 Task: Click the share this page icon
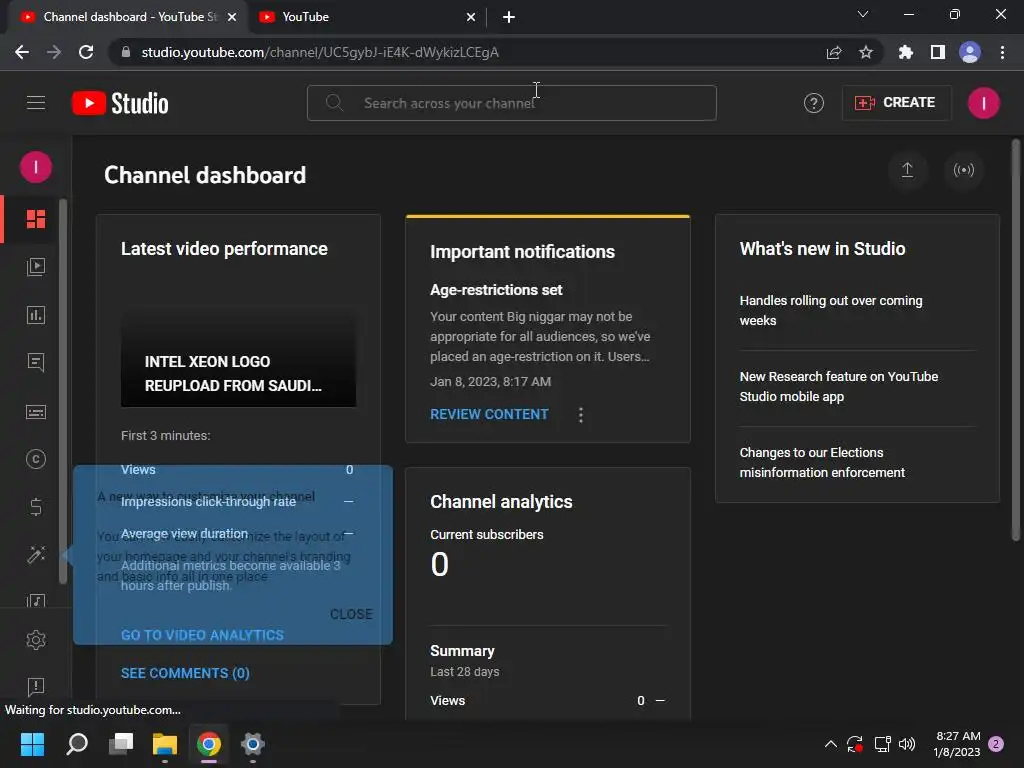tap(834, 52)
